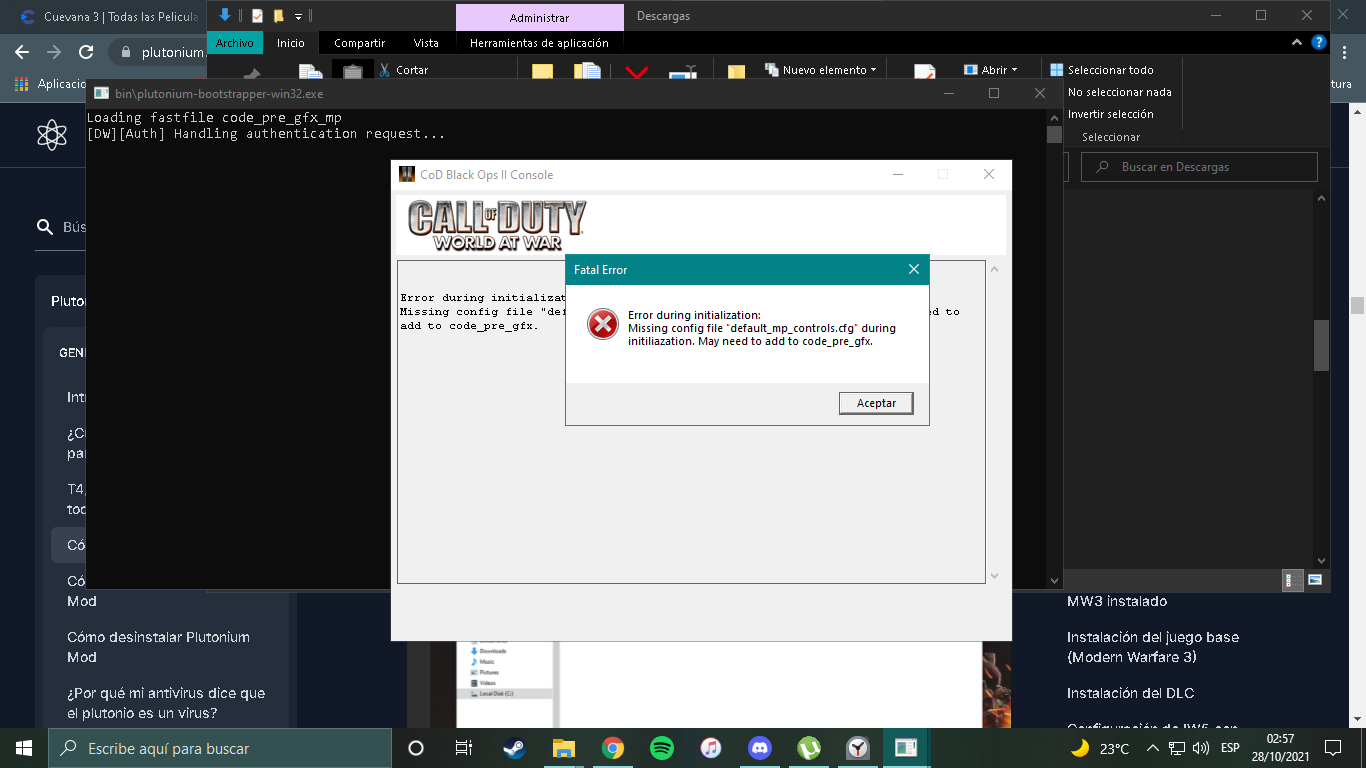
Task: Click the volume speaker tray icon
Action: pyautogui.click(x=1200, y=748)
